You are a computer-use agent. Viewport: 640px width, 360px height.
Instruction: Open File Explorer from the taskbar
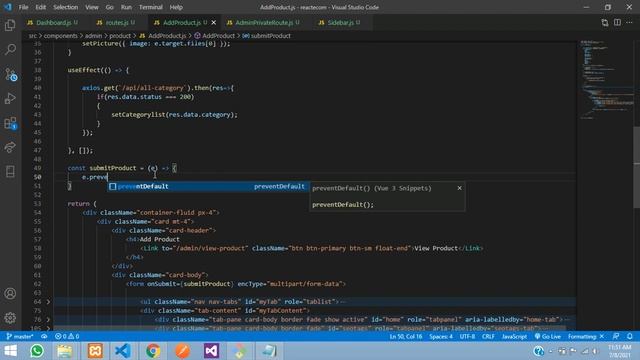click(x=64, y=351)
